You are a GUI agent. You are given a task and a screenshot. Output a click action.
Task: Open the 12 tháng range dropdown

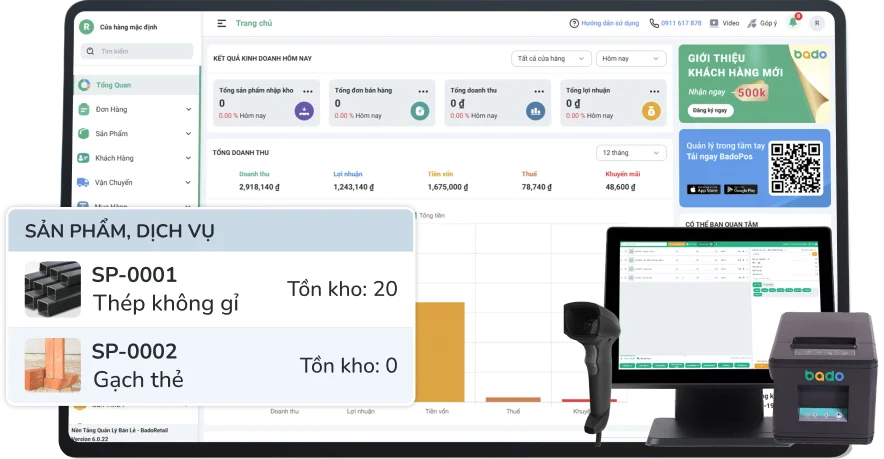(x=631, y=153)
